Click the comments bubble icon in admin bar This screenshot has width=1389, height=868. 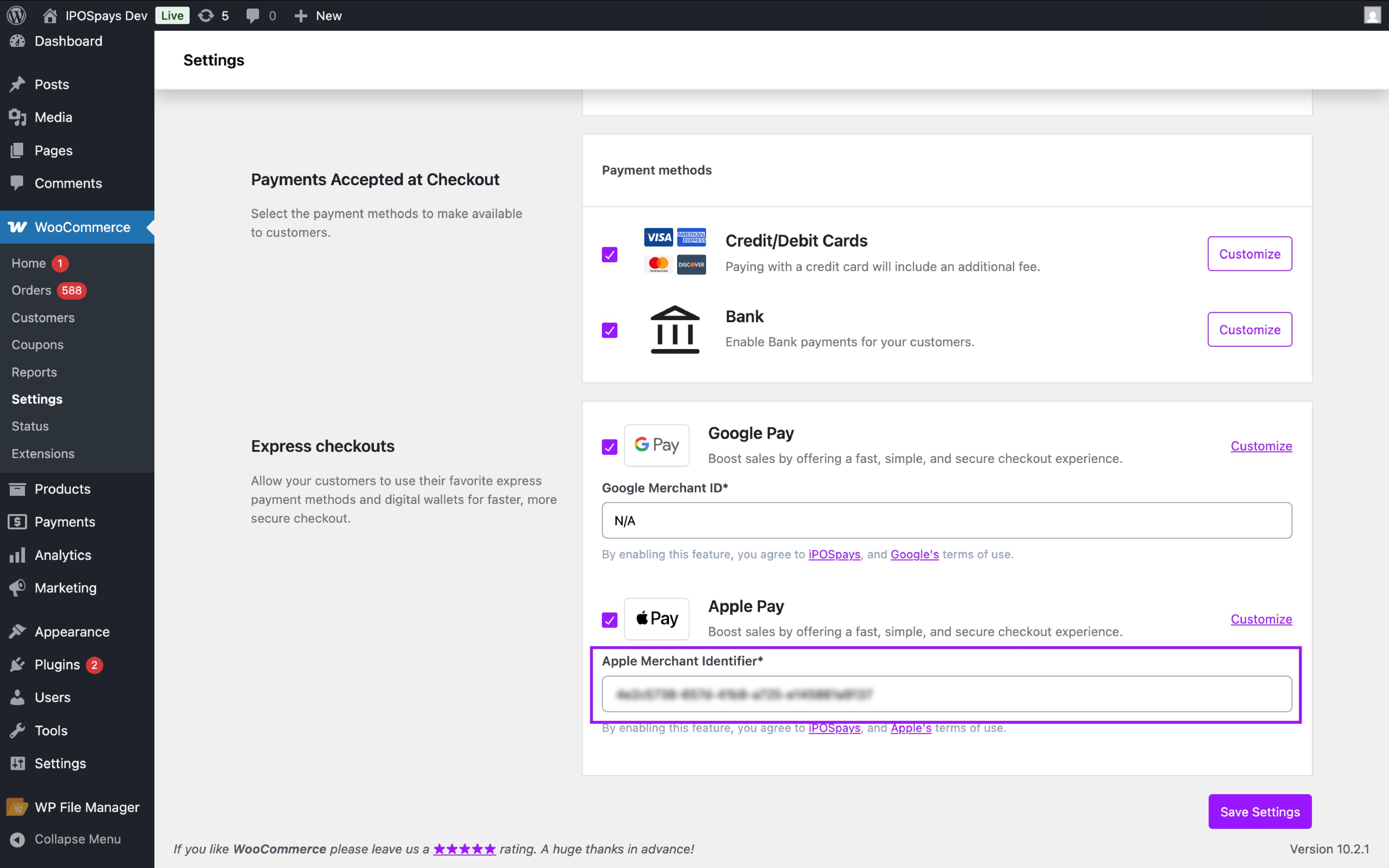click(x=252, y=16)
